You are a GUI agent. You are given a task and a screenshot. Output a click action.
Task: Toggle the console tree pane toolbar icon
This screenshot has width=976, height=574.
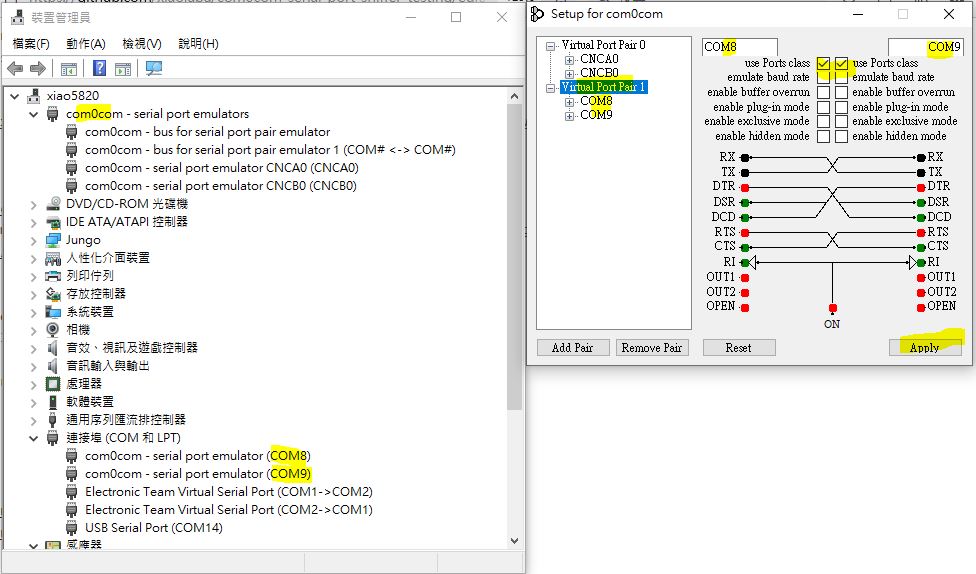click(x=68, y=68)
